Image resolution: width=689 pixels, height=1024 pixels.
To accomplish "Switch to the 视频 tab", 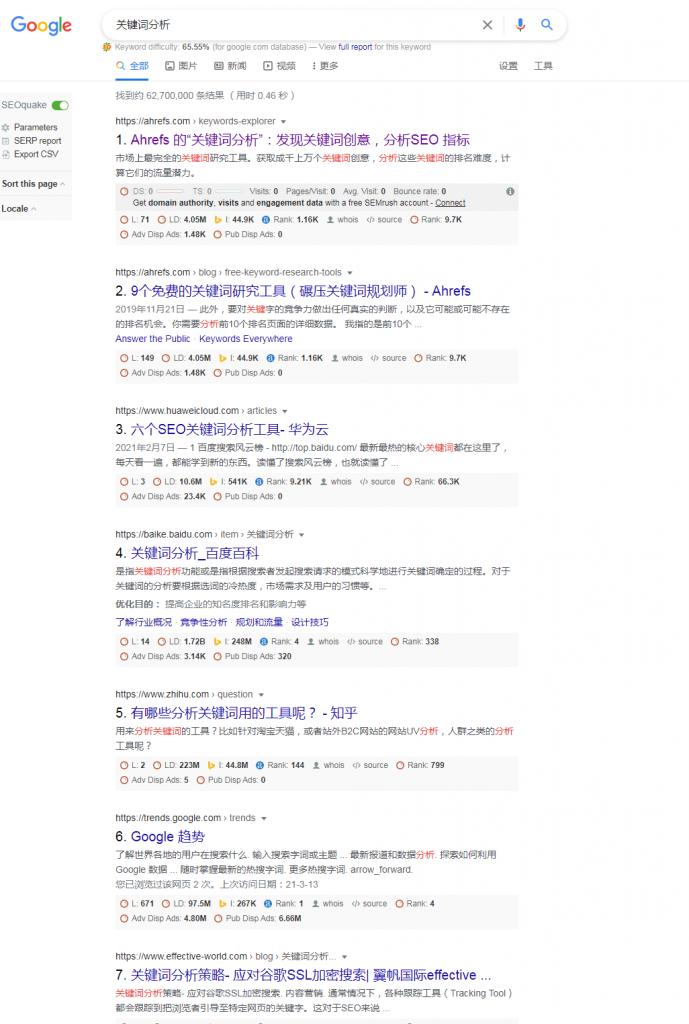I will click(280, 66).
